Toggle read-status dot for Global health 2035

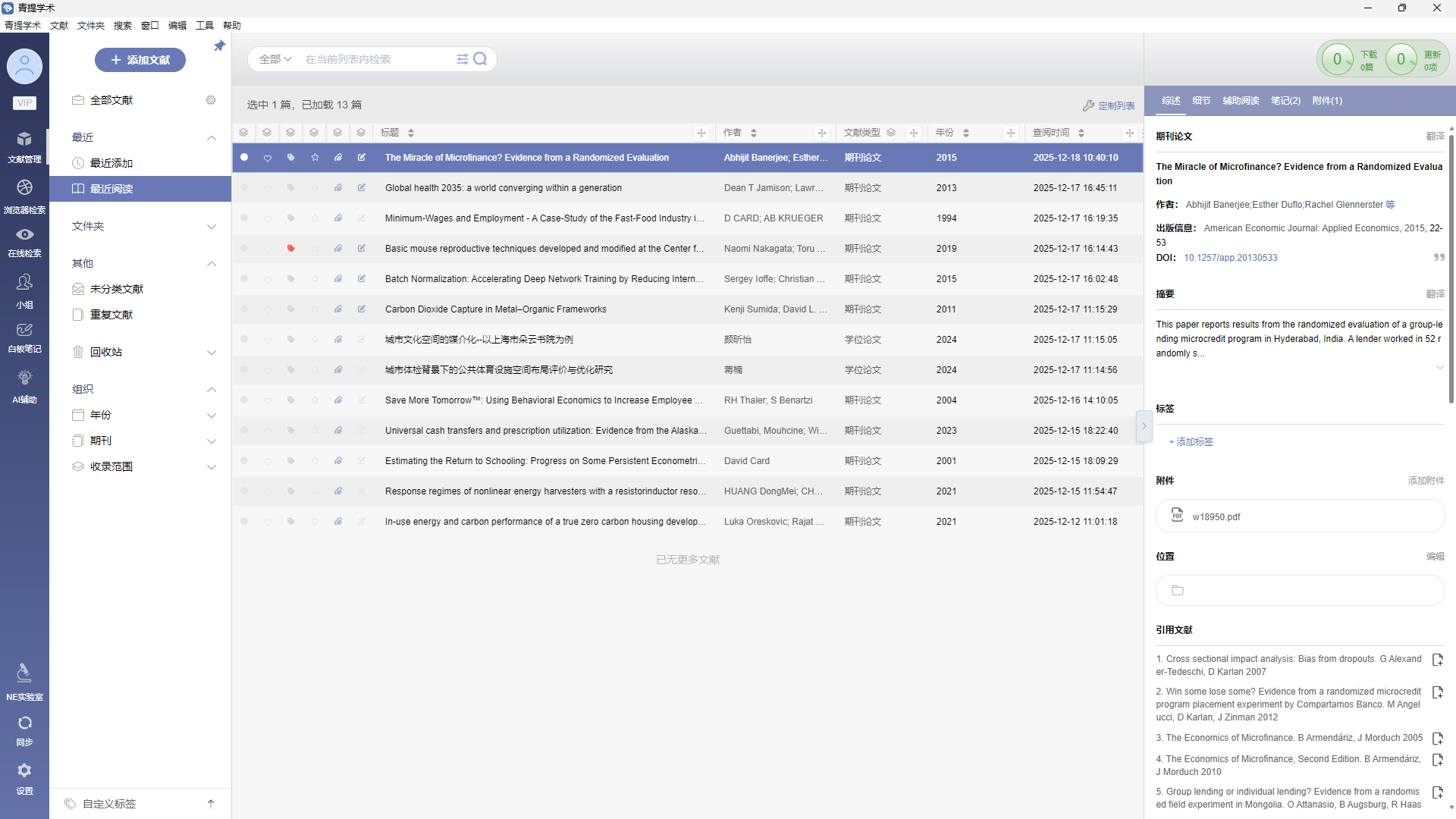(244, 188)
